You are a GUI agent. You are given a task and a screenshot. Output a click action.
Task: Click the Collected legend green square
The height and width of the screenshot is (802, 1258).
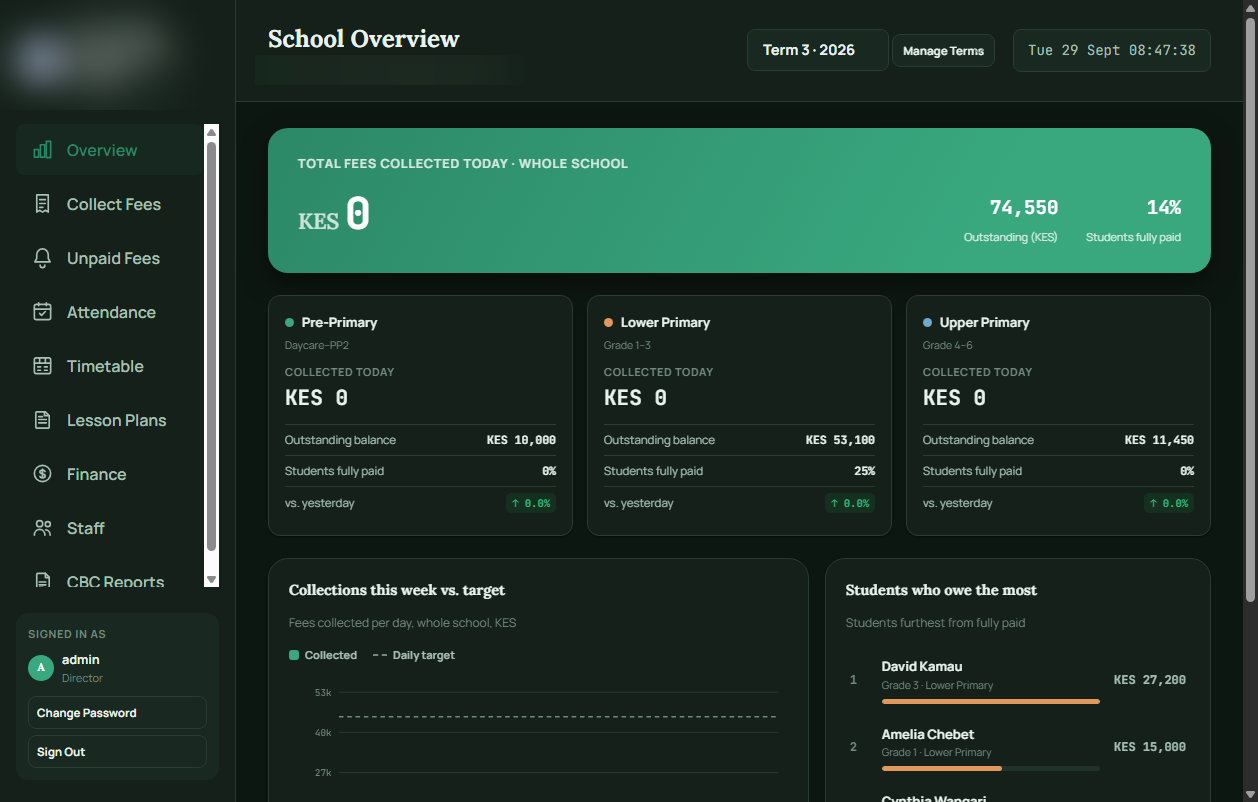click(x=294, y=655)
